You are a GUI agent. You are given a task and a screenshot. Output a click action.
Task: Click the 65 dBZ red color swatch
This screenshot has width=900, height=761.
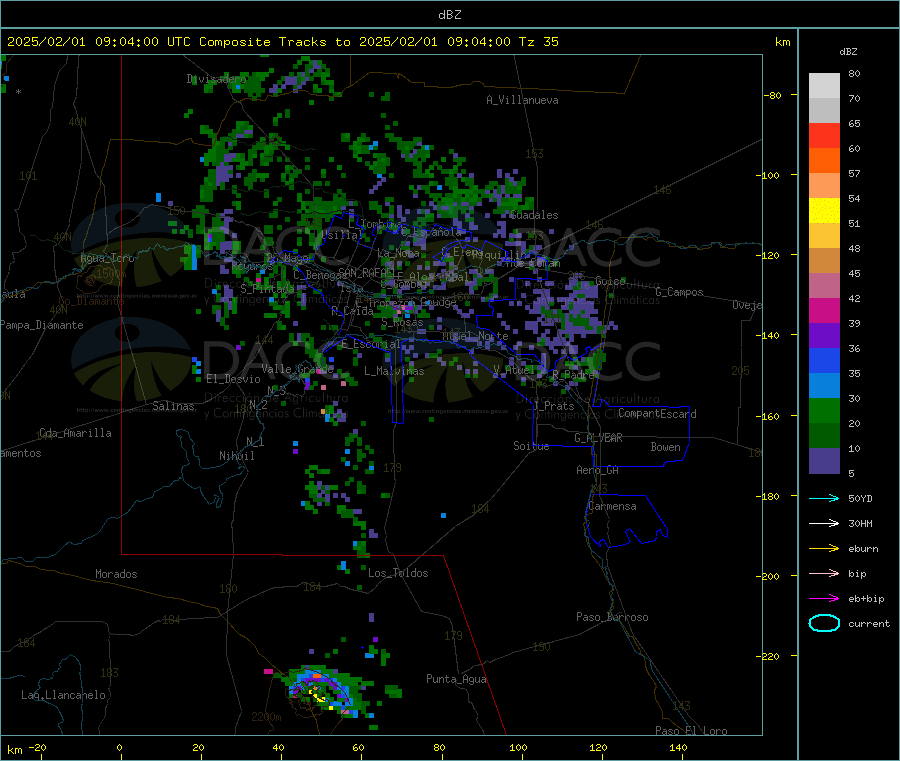tap(824, 135)
